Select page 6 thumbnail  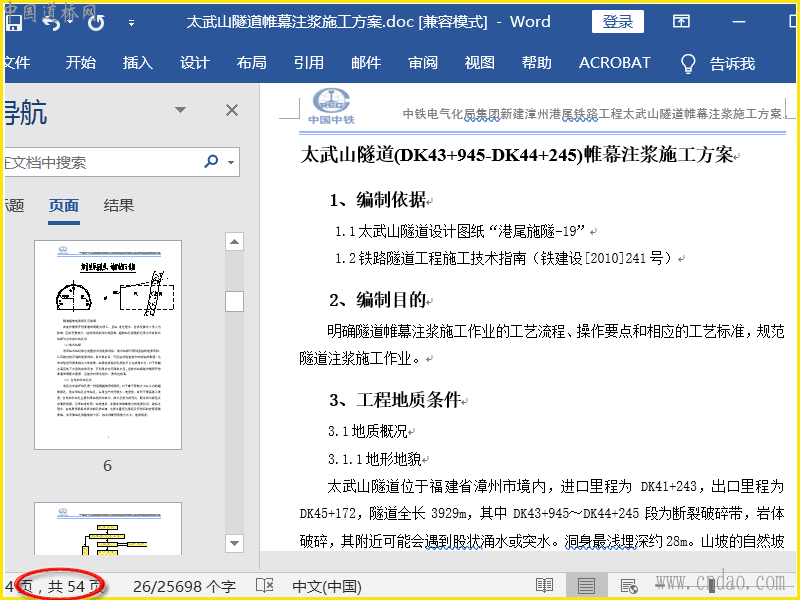click(108, 345)
